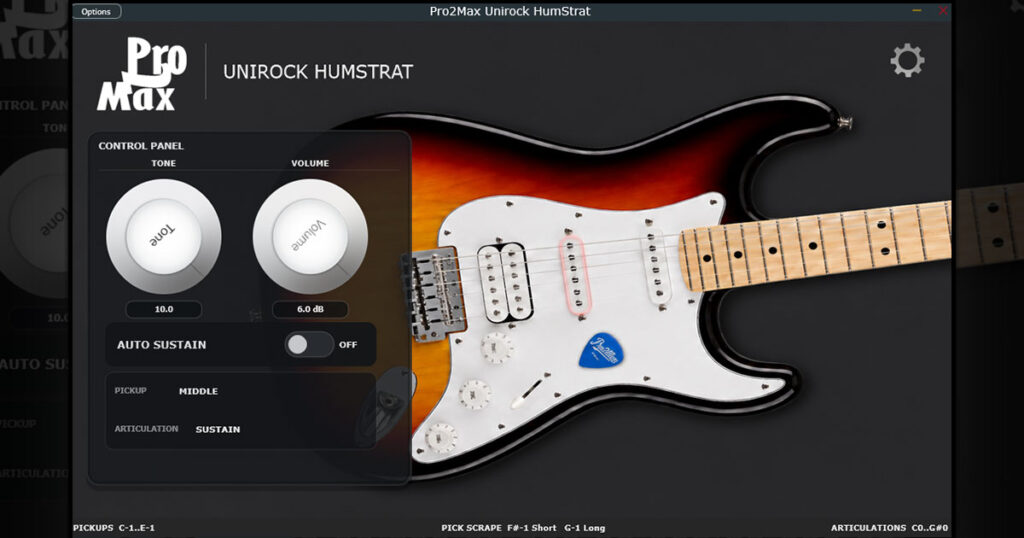The height and width of the screenshot is (538, 1024).
Task: Select the bridge humbucker pickup on guitar
Action: (x=505, y=282)
